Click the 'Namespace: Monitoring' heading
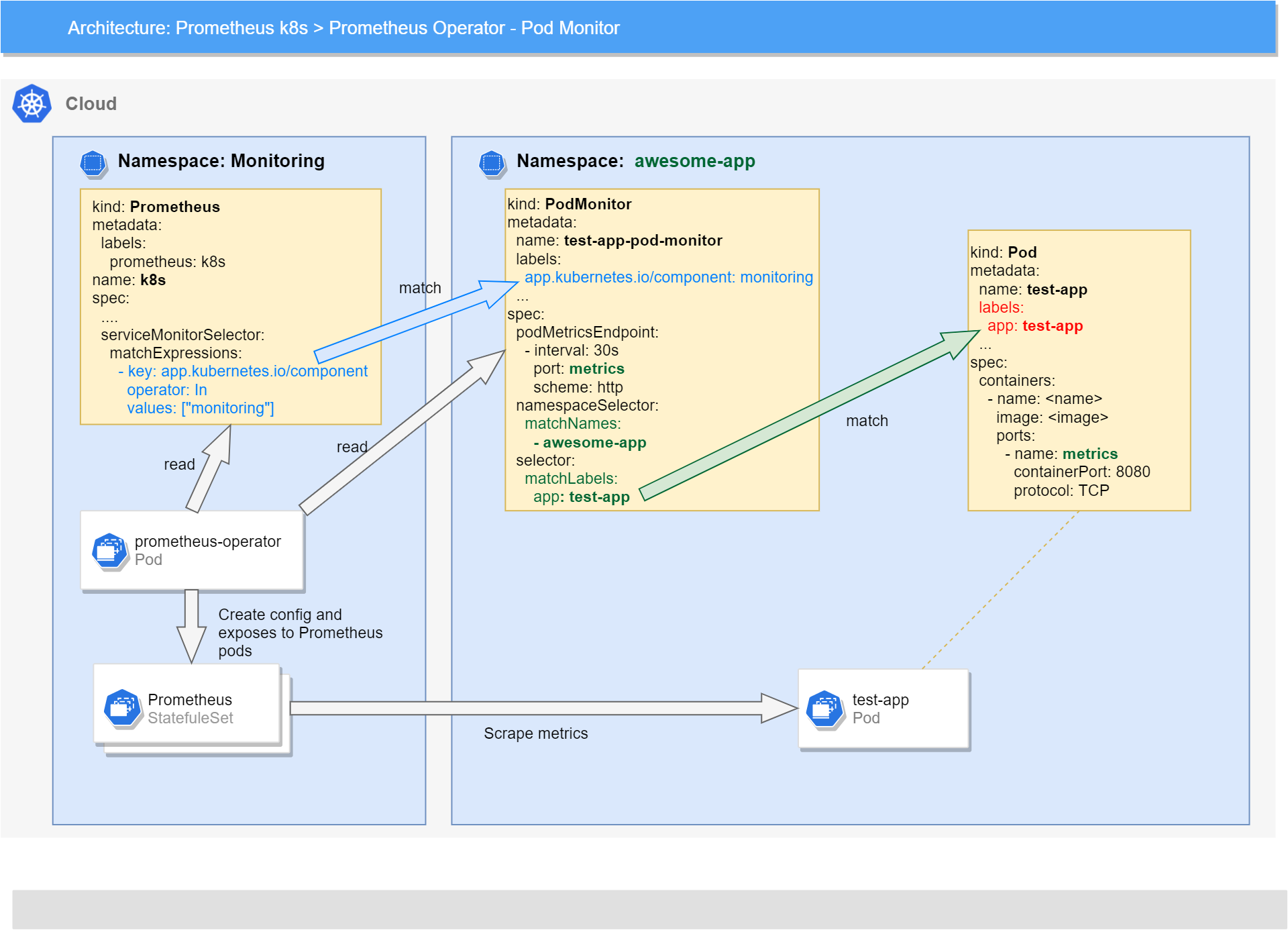The height and width of the screenshot is (930, 1288). (x=221, y=161)
